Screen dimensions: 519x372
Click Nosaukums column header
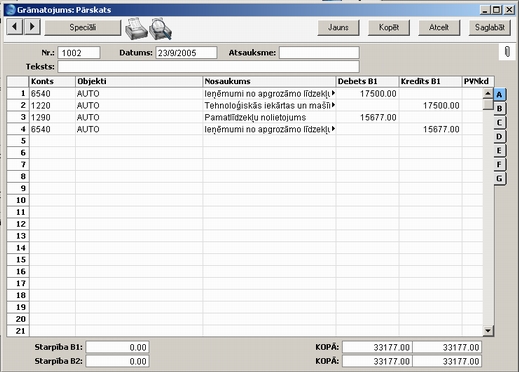pyautogui.click(x=269, y=81)
